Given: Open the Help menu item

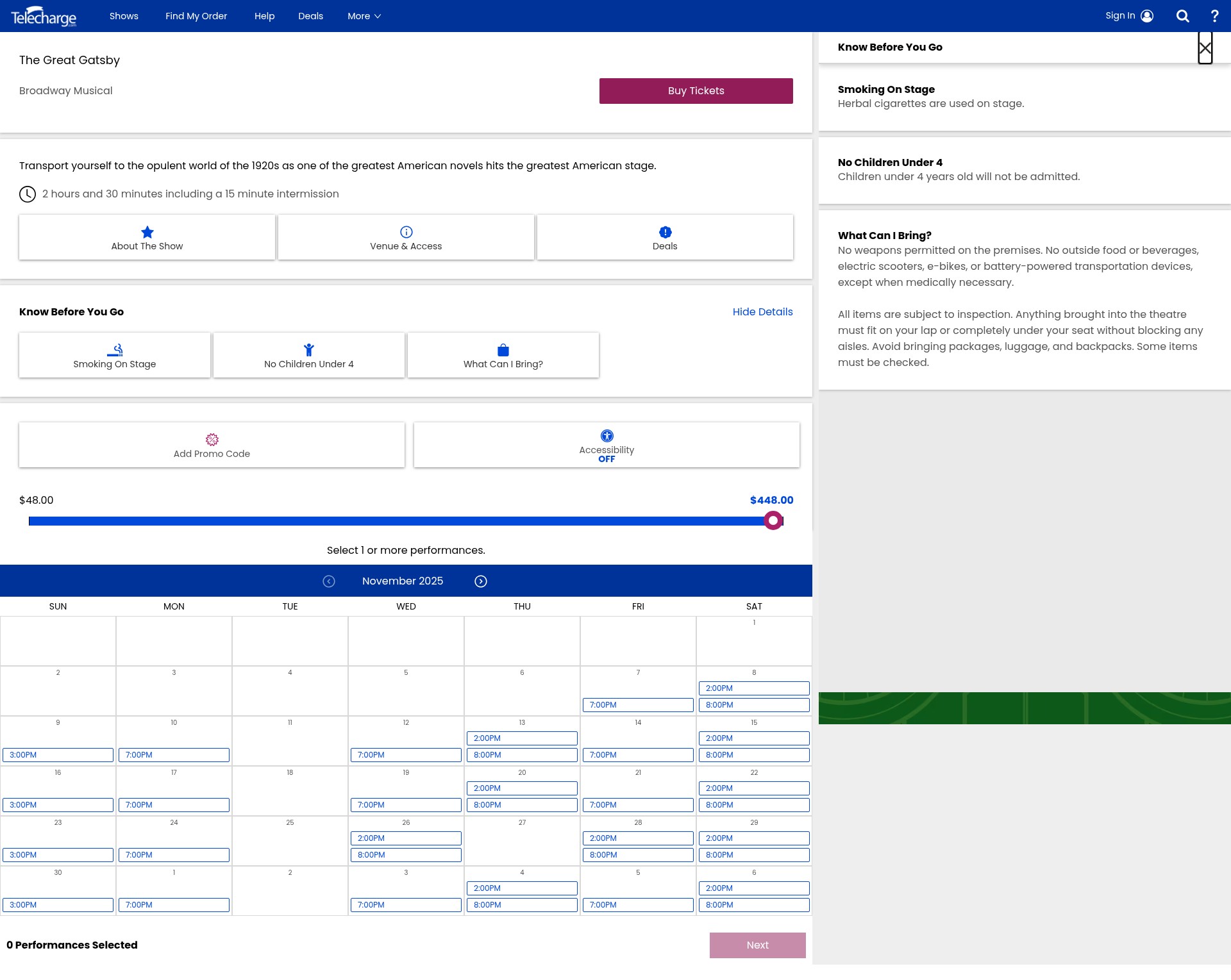Looking at the screenshot, I should (x=264, y=16).
